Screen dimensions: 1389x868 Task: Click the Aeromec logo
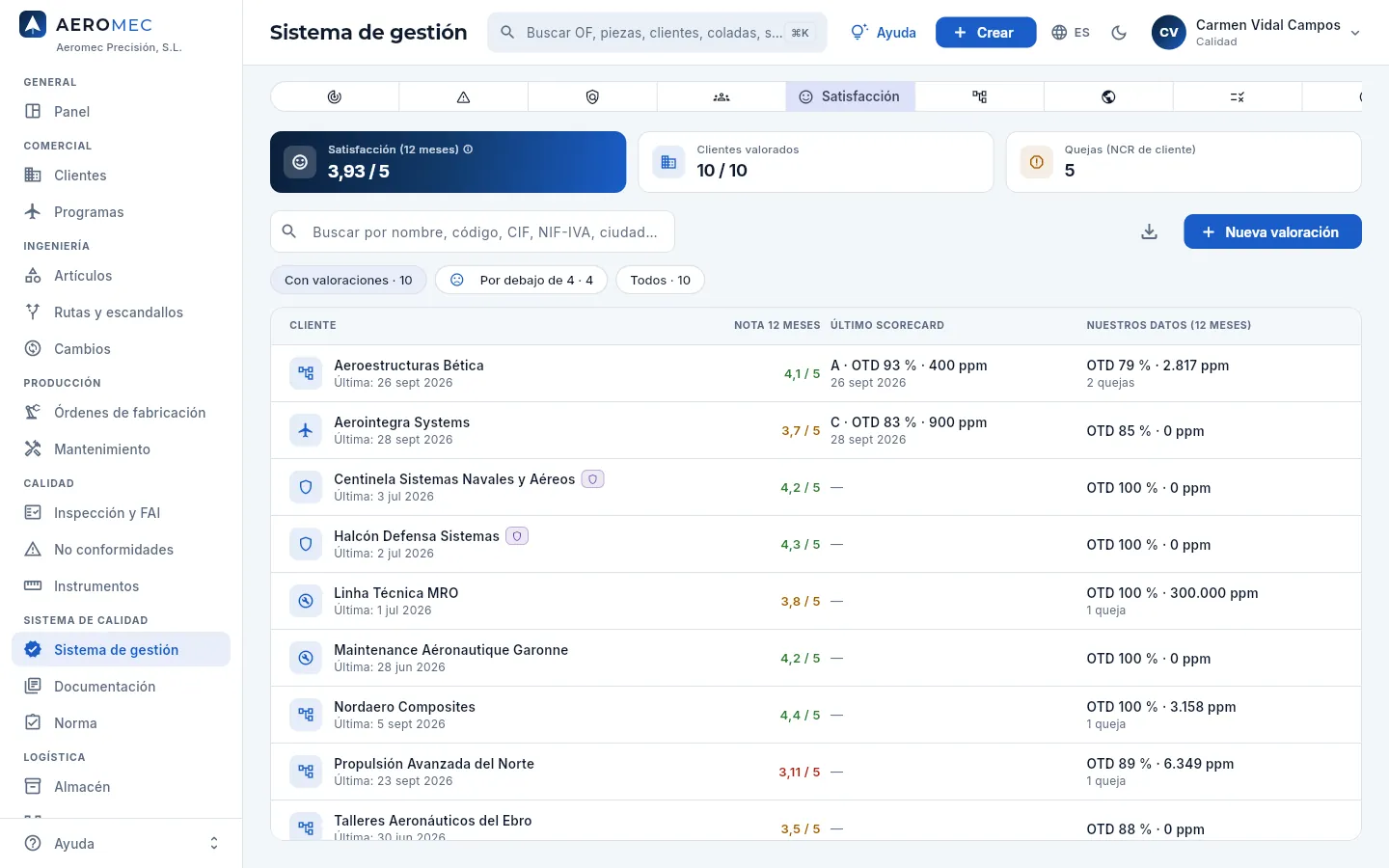point(33,25)
